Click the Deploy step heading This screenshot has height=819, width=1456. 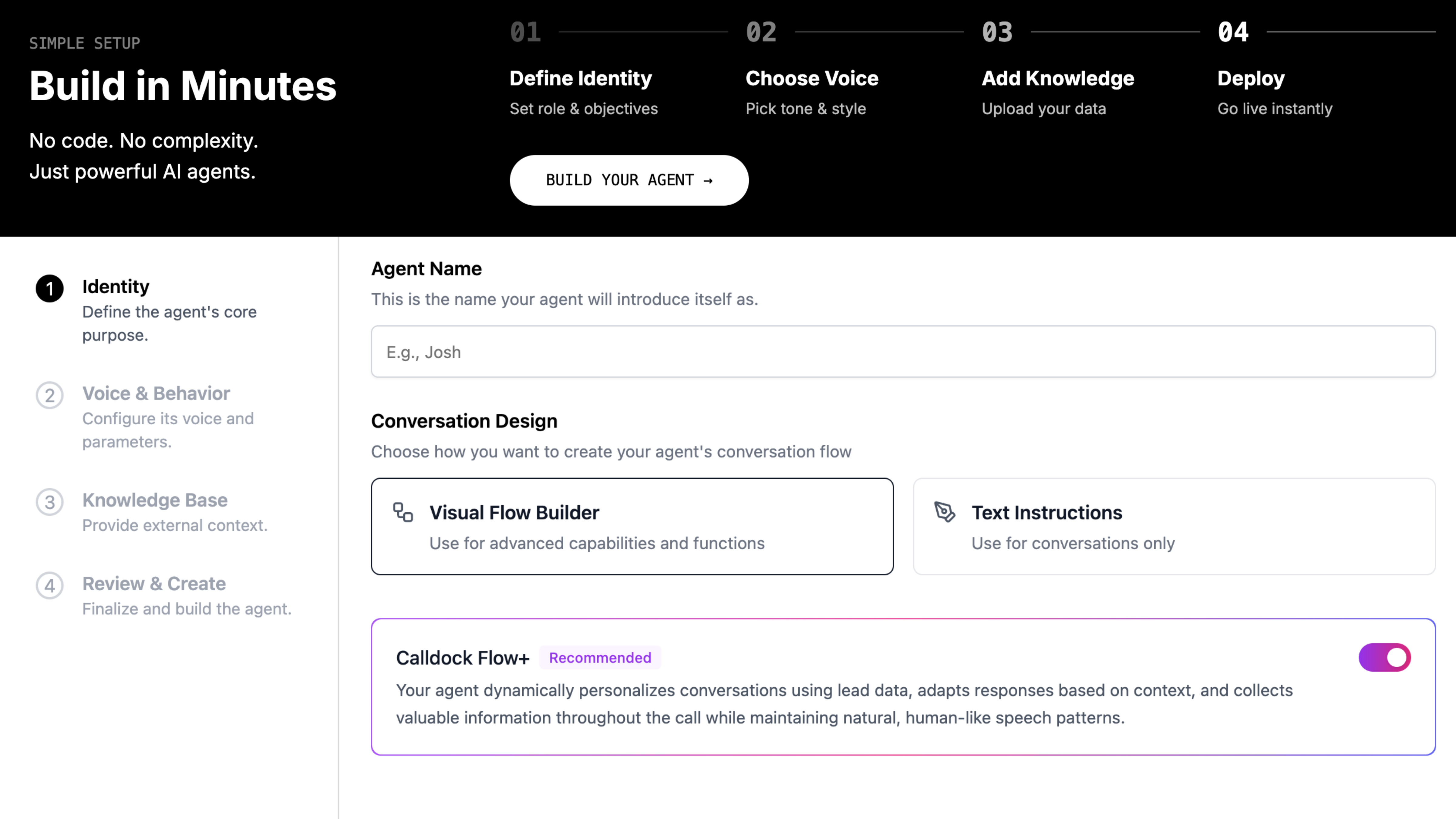point(1251,79)
